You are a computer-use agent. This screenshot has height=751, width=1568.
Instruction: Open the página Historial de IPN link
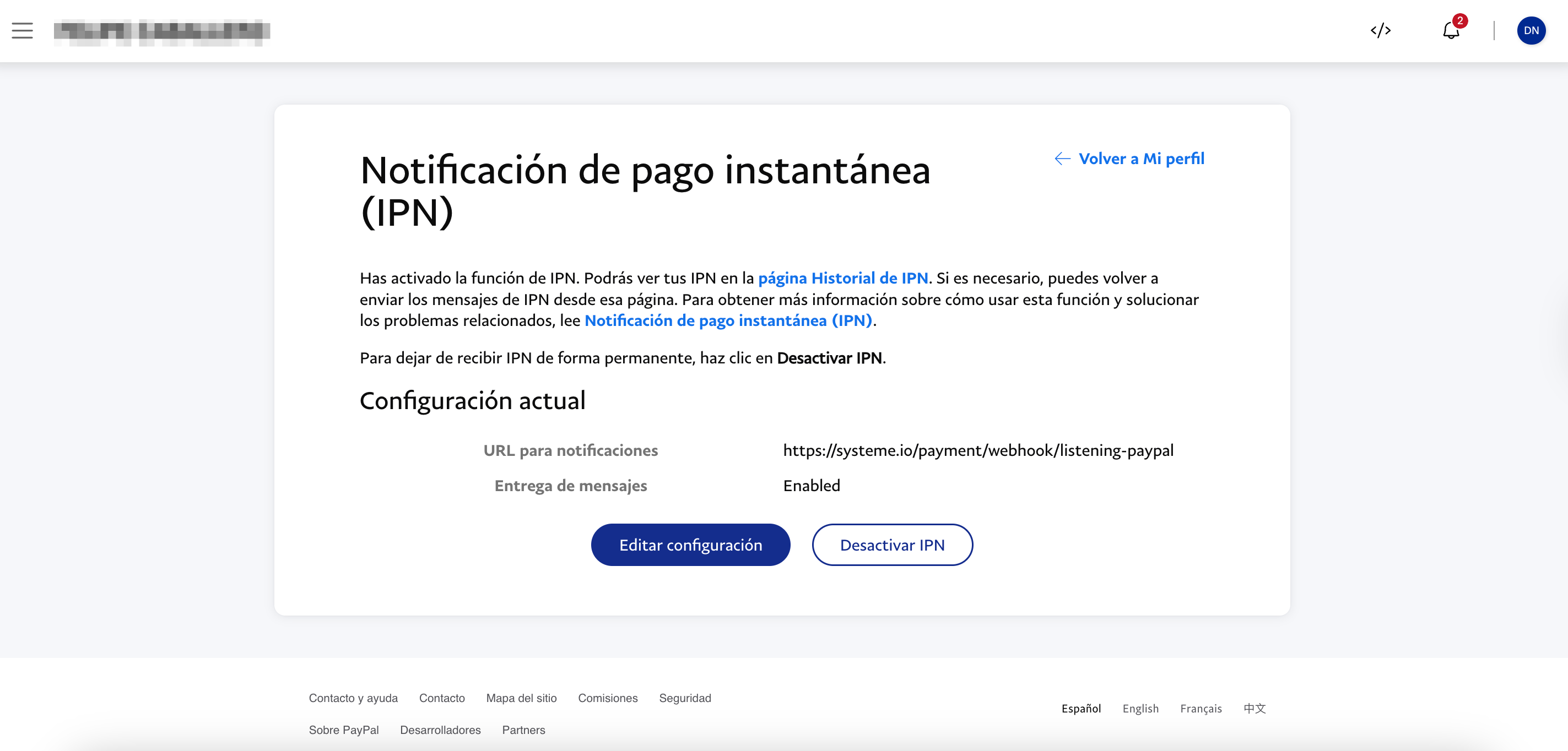coord(842,278)
